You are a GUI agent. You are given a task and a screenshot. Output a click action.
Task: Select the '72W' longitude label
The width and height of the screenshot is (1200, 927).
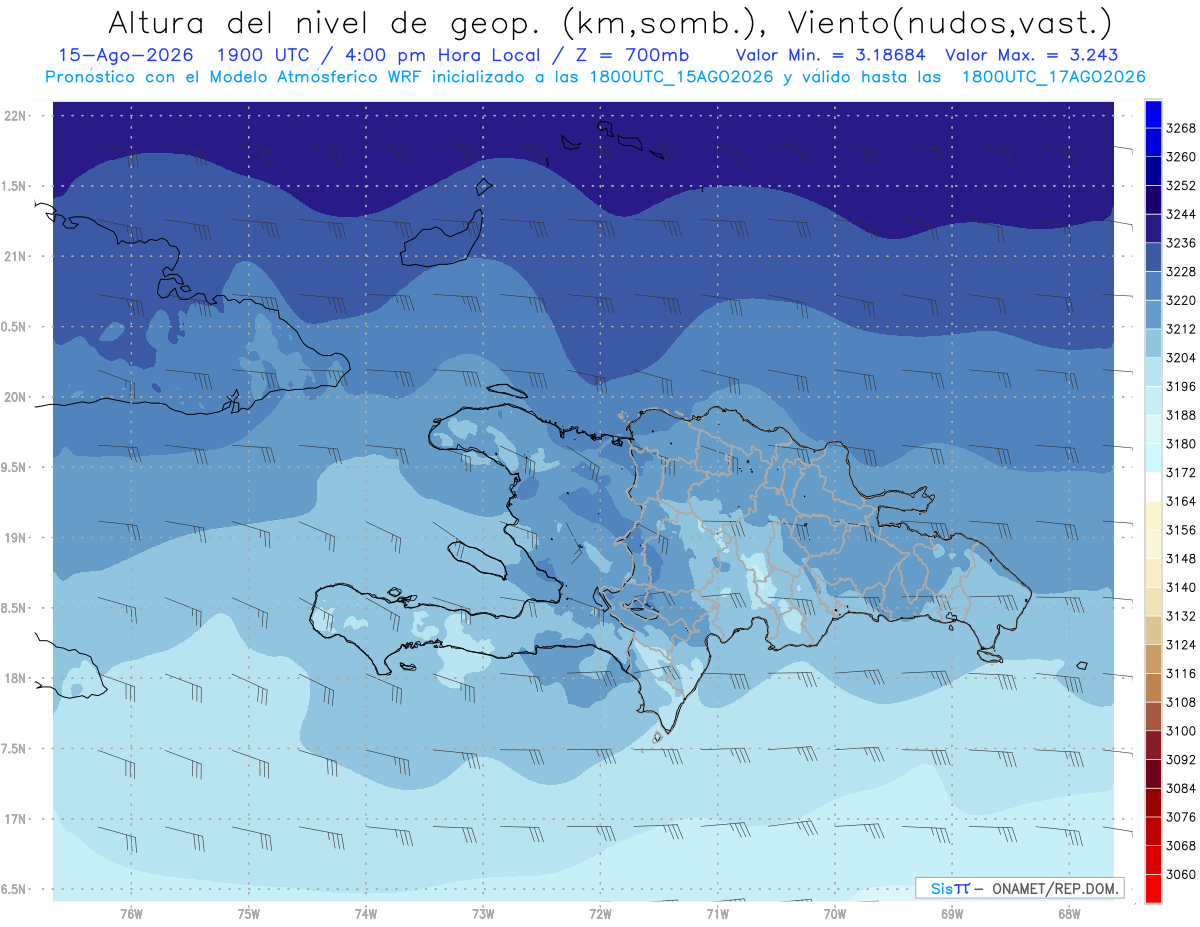[x=600, y=913]
